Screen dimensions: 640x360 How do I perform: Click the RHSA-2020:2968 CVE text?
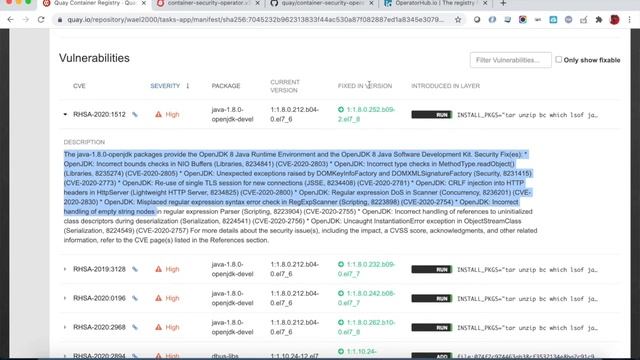click(99, 327)
